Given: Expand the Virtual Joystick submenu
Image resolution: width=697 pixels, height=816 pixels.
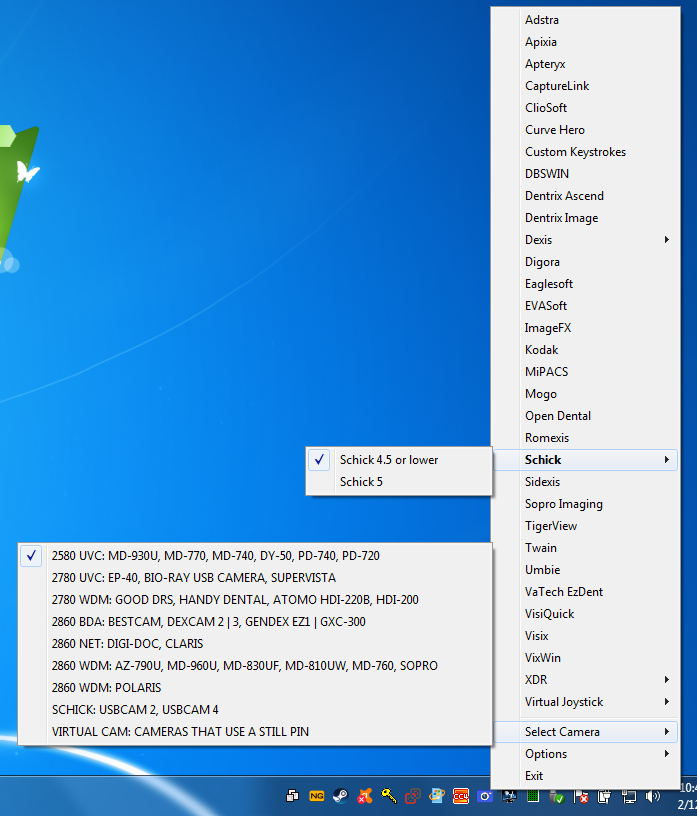Looking at the screenshot, I should [586, 702].
